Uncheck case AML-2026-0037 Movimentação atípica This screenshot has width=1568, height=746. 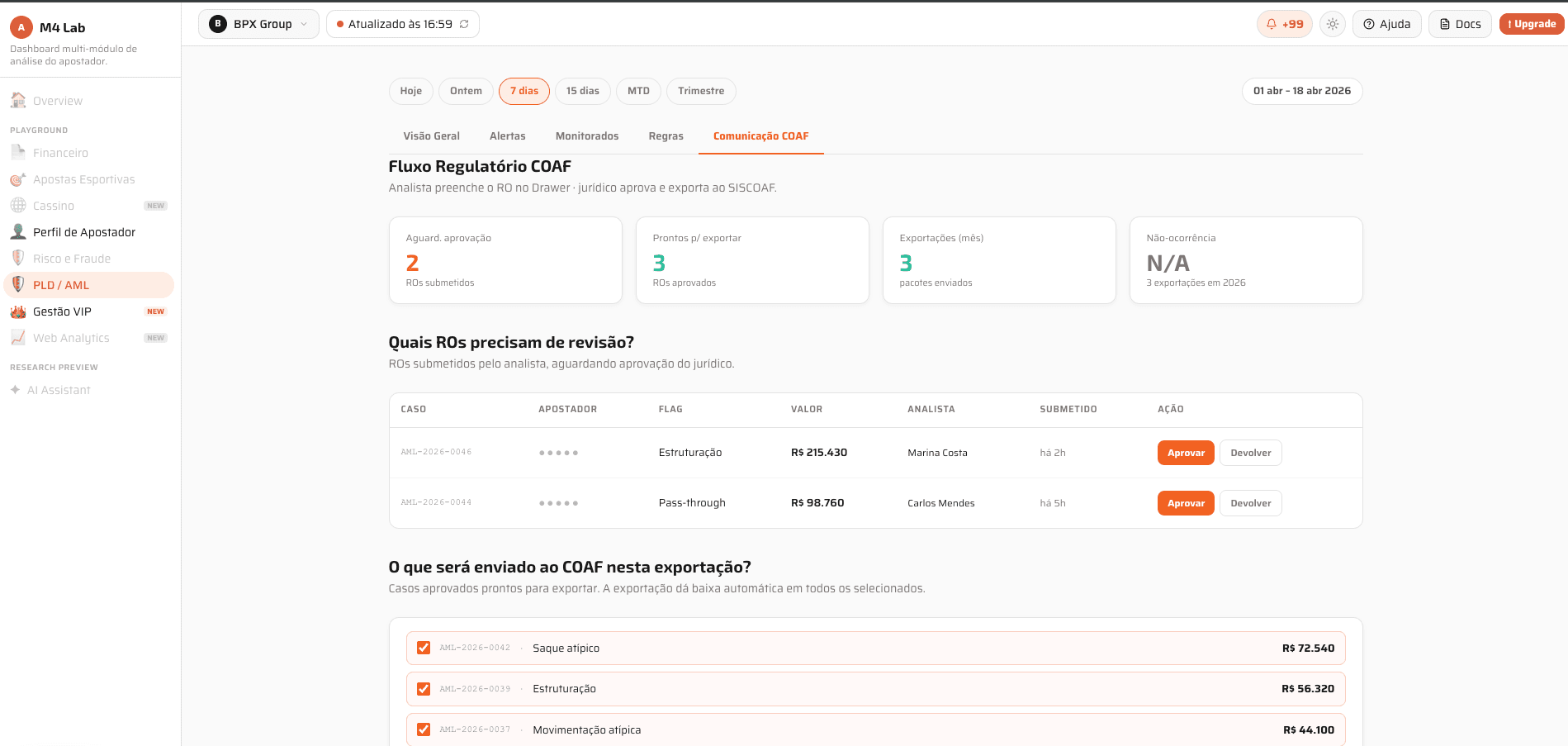(424, 729)
